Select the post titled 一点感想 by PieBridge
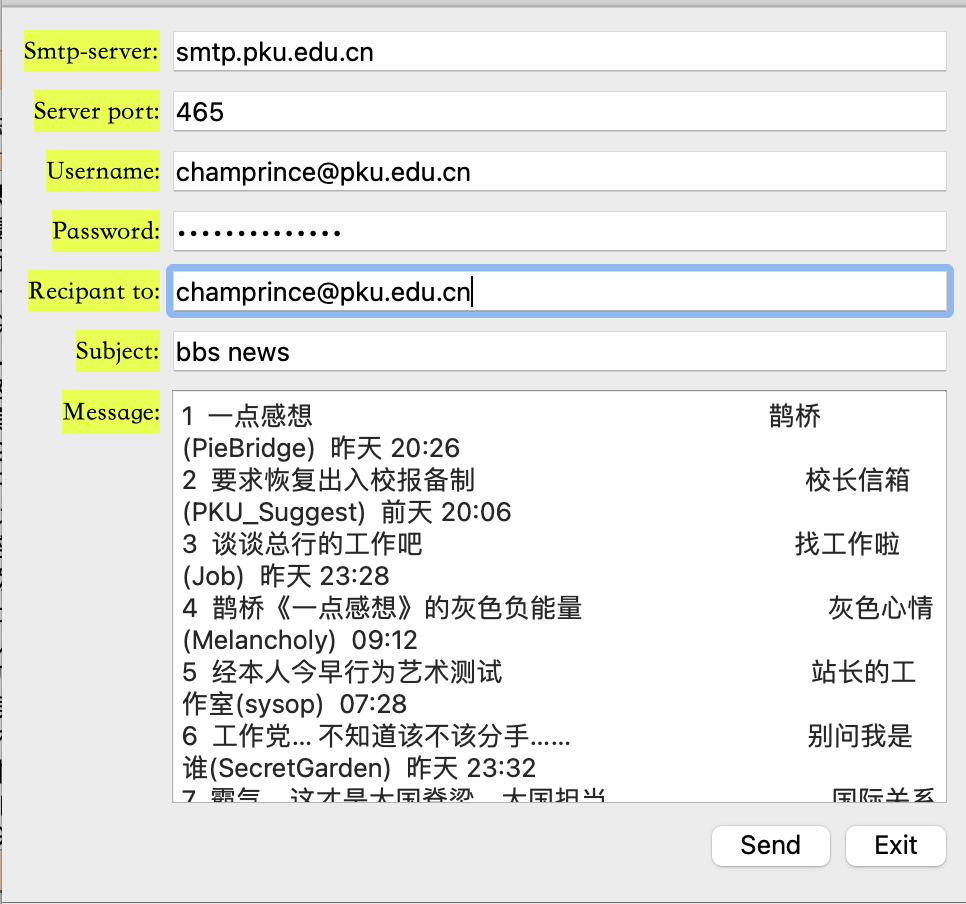The width and height of the screenshot is (966, 904). (x=257, y=416)
